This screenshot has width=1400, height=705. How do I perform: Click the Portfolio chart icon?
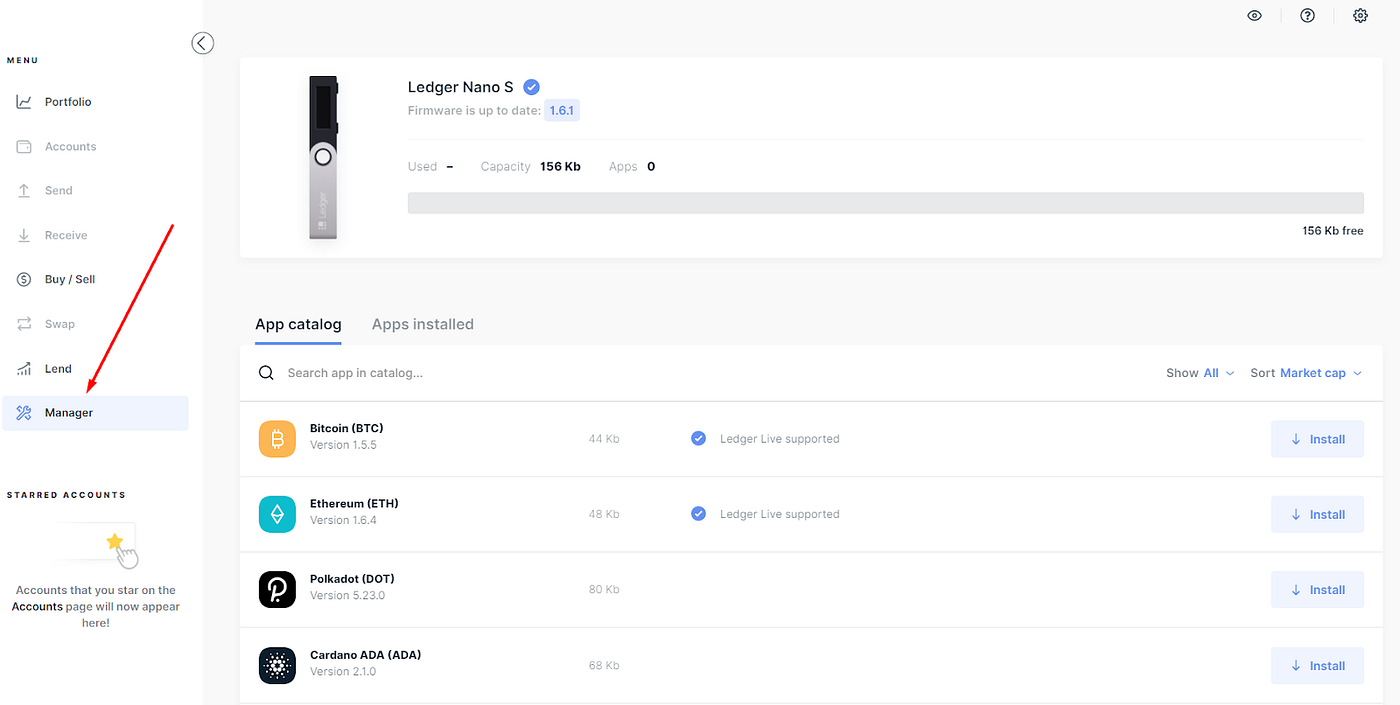[24, 102]
